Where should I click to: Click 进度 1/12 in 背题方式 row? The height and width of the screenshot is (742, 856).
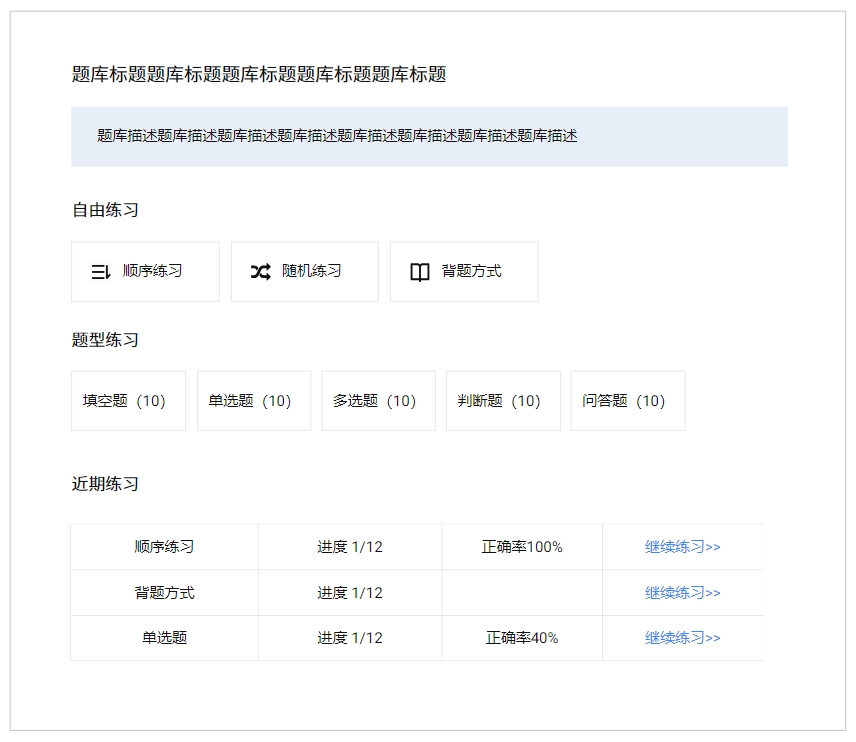pos(350,592)
